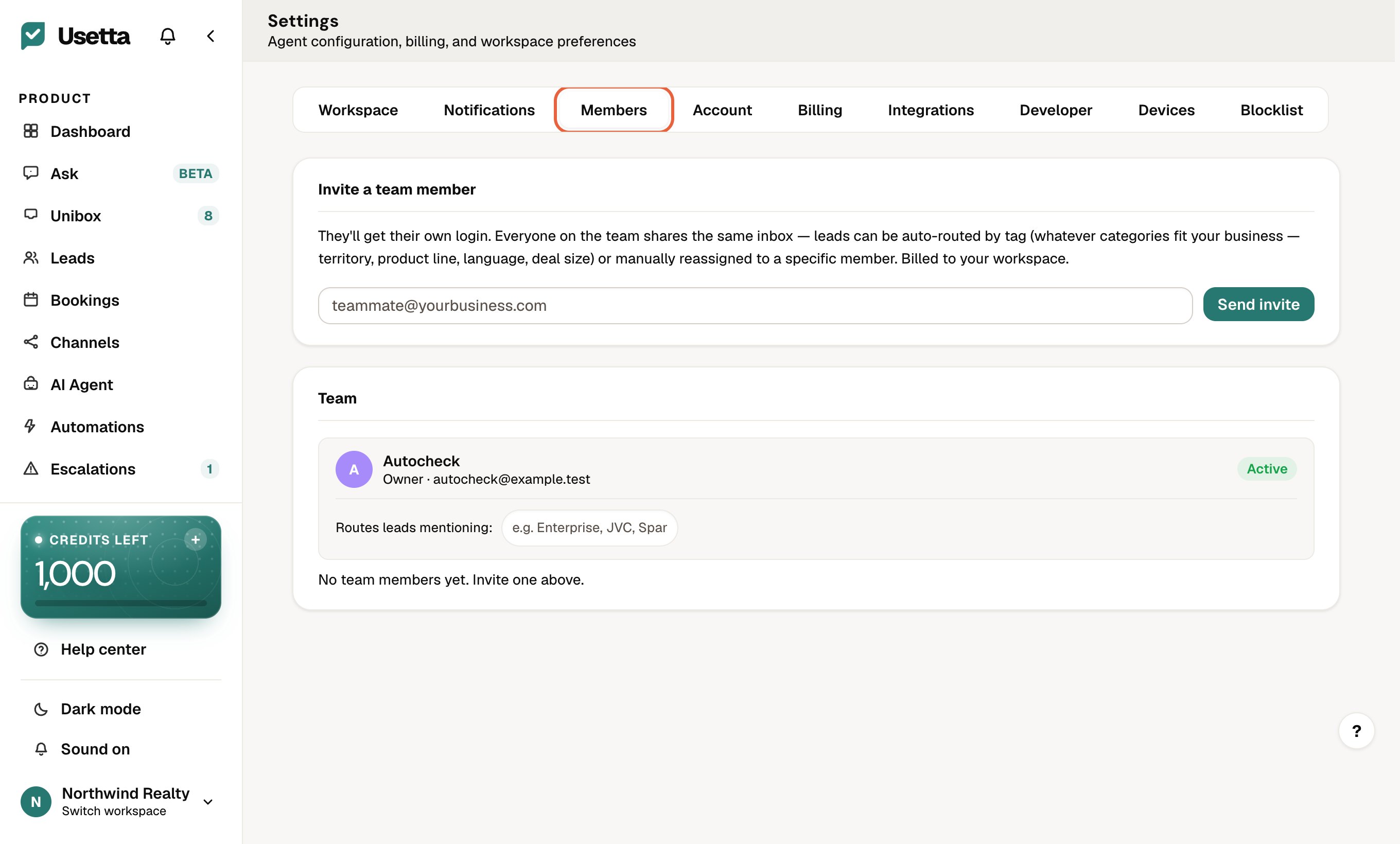Switch to the Devices tab

click(x=1166, y=110)
